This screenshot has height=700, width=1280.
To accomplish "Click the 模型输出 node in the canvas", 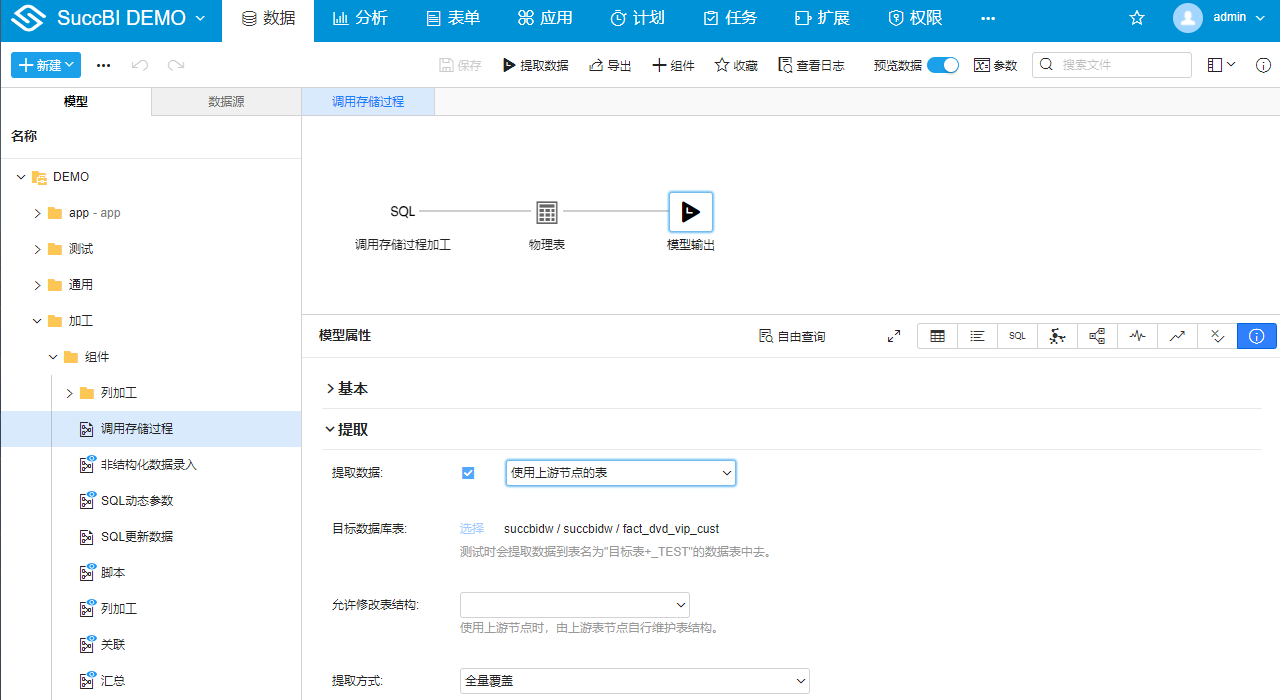I will click(x=690, y=211).
